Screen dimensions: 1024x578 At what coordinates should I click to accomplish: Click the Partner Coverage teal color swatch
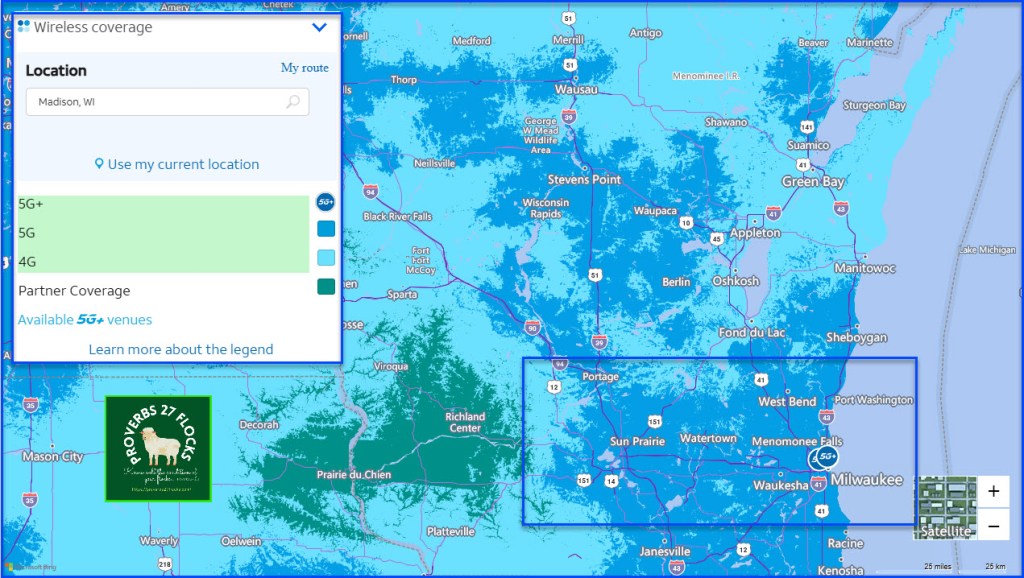326,287
